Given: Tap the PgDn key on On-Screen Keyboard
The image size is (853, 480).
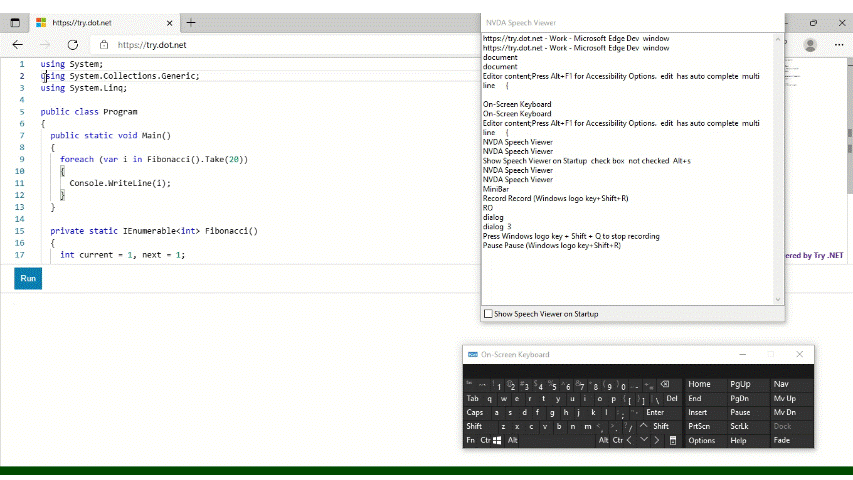Looking at the screenshot, I should tap(748, 398).
